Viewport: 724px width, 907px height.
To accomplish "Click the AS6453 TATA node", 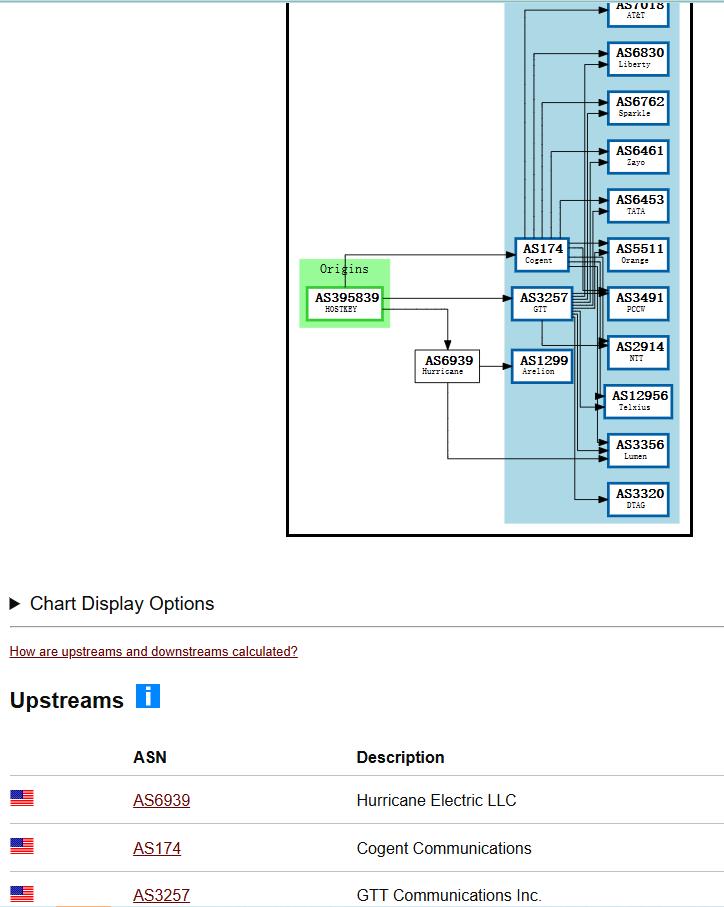I will [638, 206].
